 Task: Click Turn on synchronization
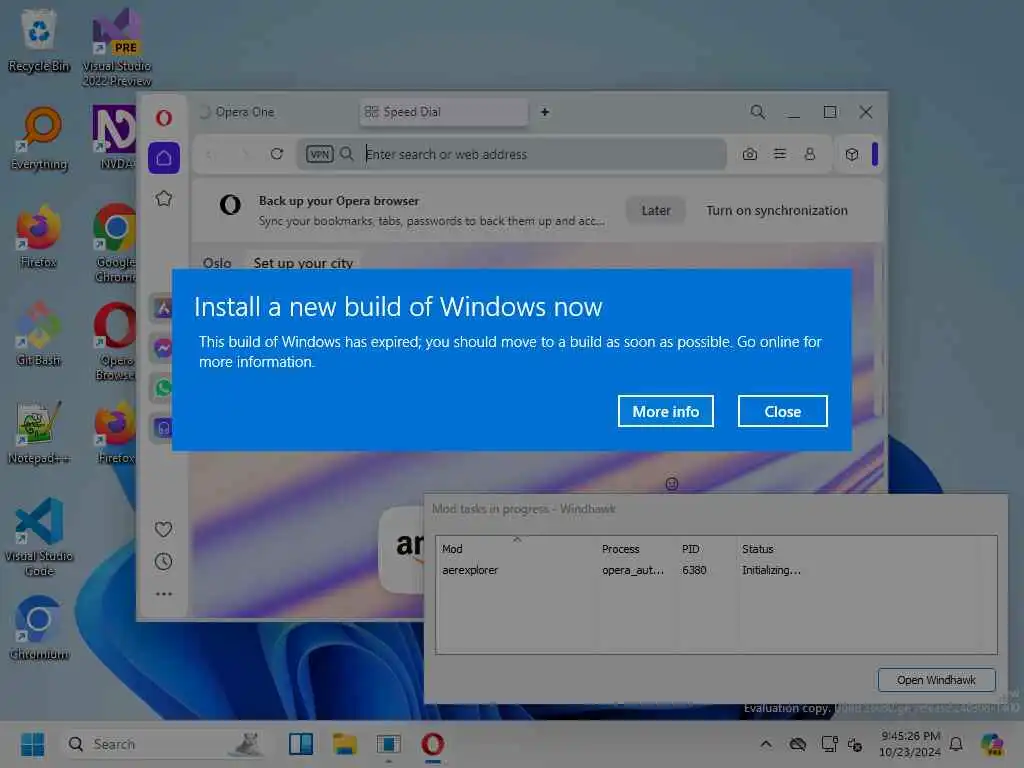pyautogui.click(x=776, y=210)
